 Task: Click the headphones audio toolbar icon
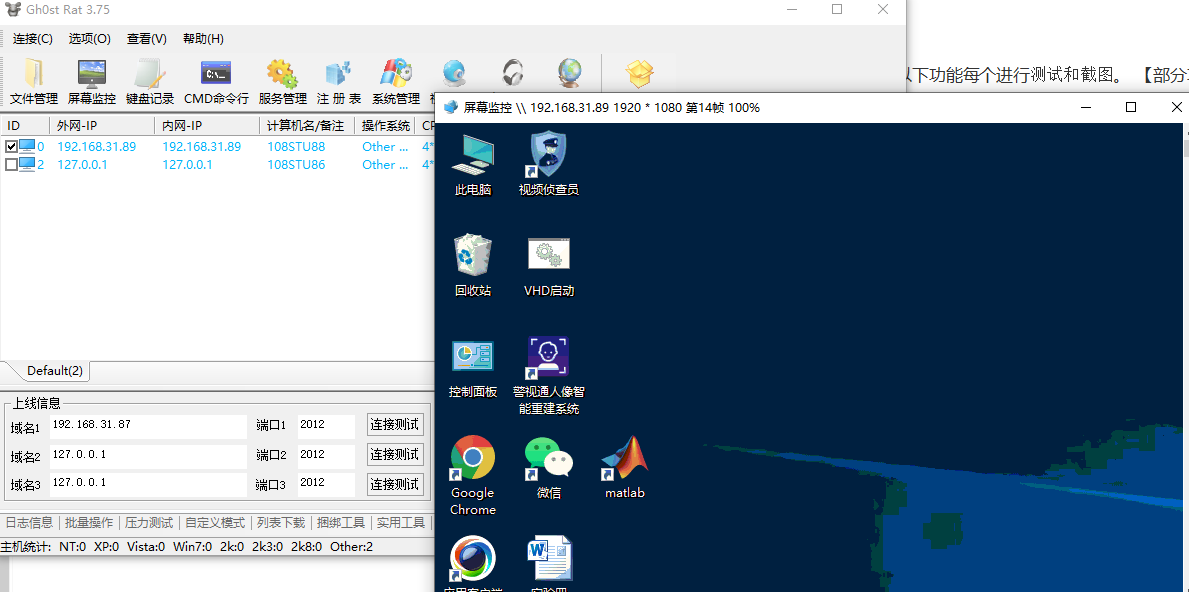pos(513,74)
